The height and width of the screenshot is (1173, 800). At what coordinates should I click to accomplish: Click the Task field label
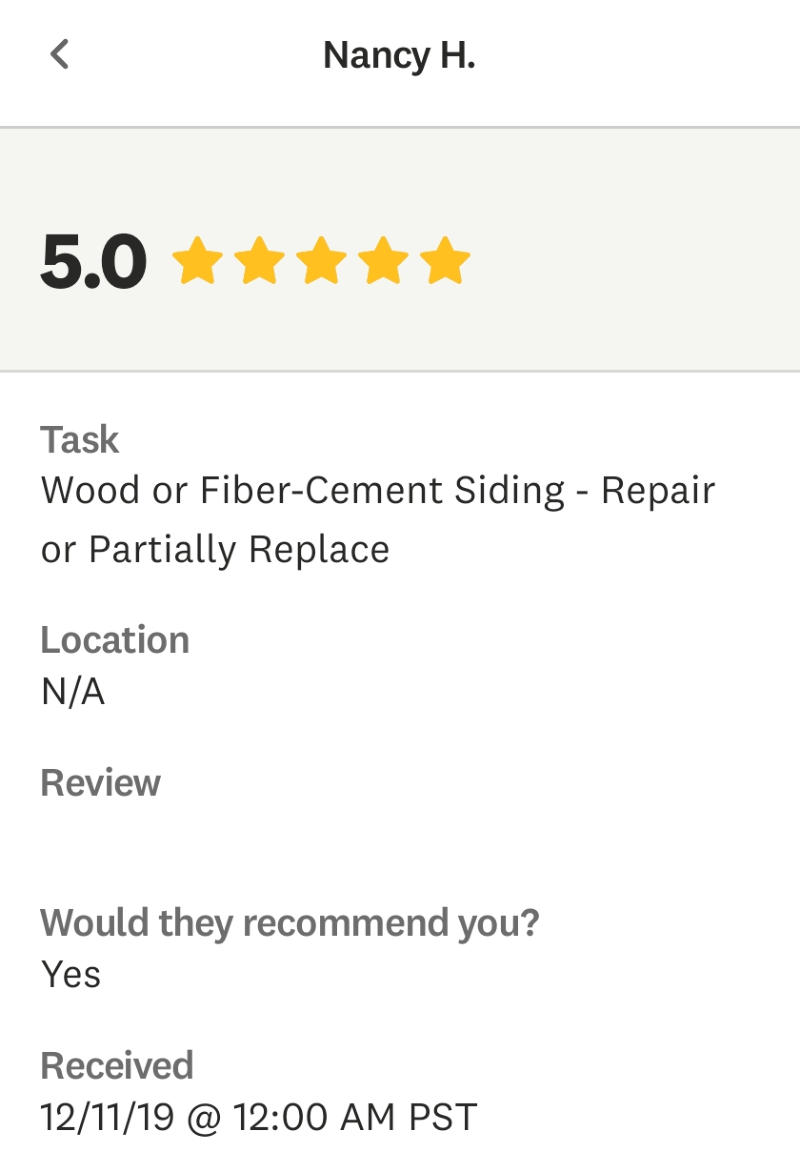[x=79, y=440]
